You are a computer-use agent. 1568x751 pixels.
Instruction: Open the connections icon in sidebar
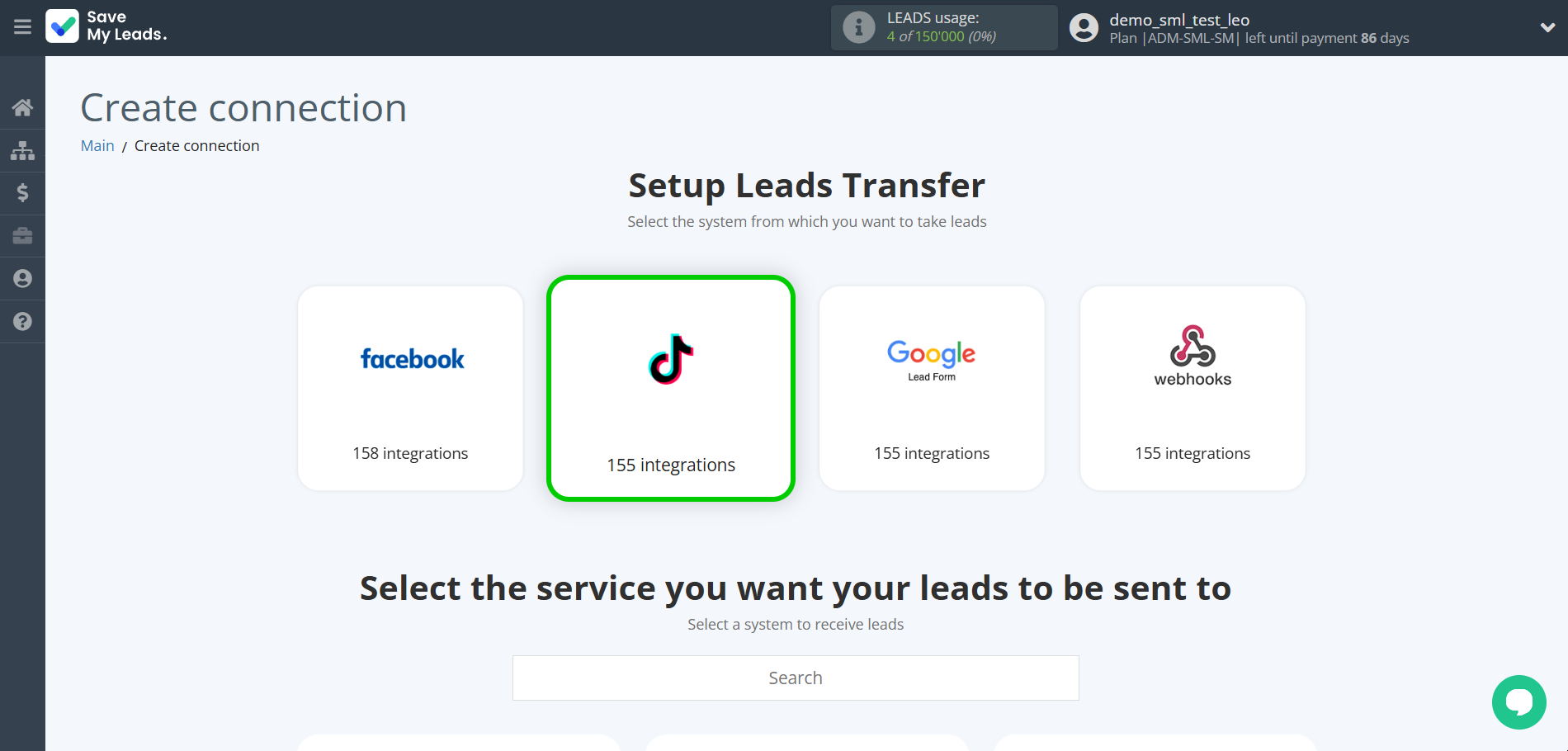(x=22, y=150)
